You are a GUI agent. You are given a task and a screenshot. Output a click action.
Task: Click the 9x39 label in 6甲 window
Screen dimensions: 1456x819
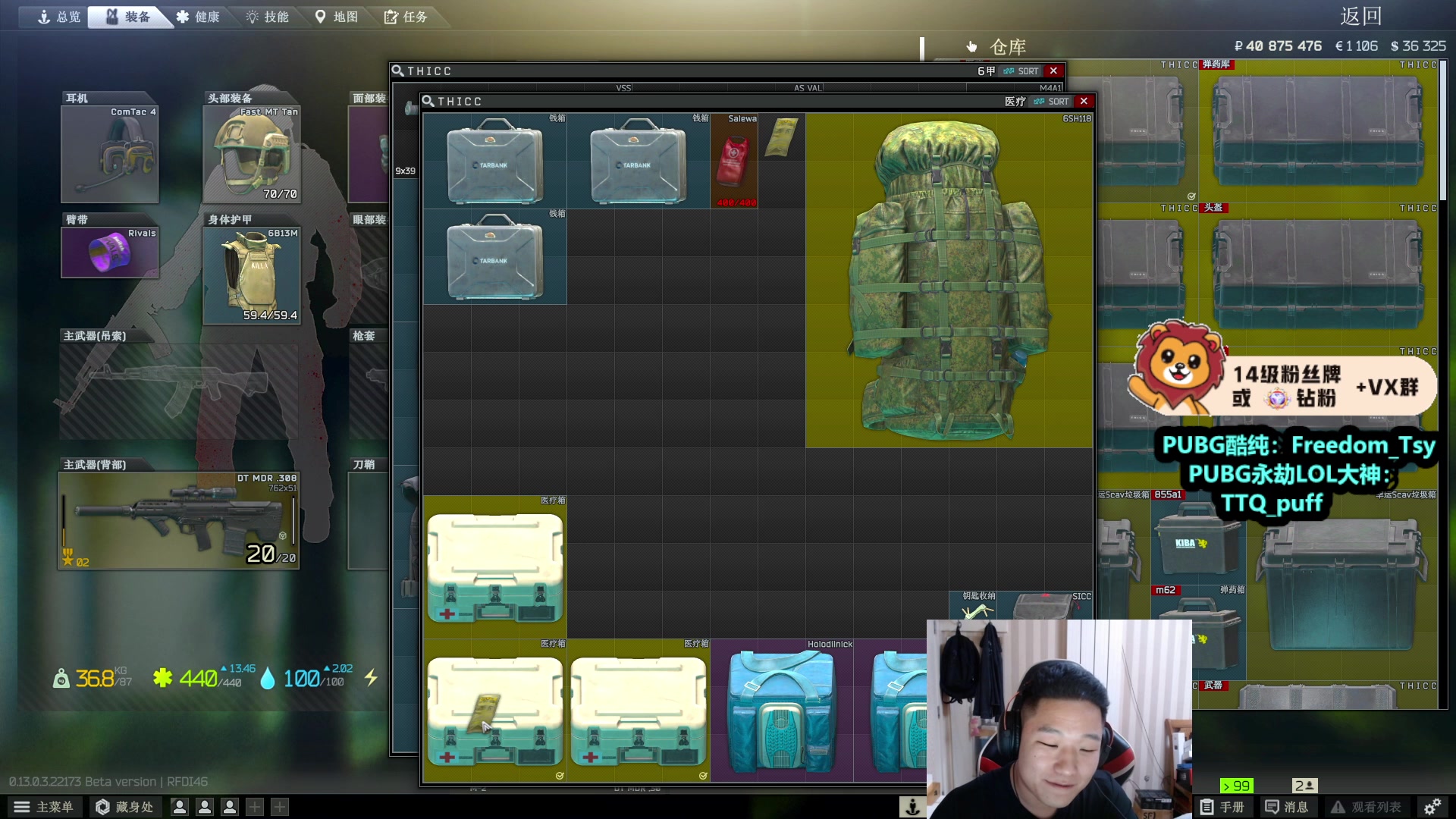405,171
